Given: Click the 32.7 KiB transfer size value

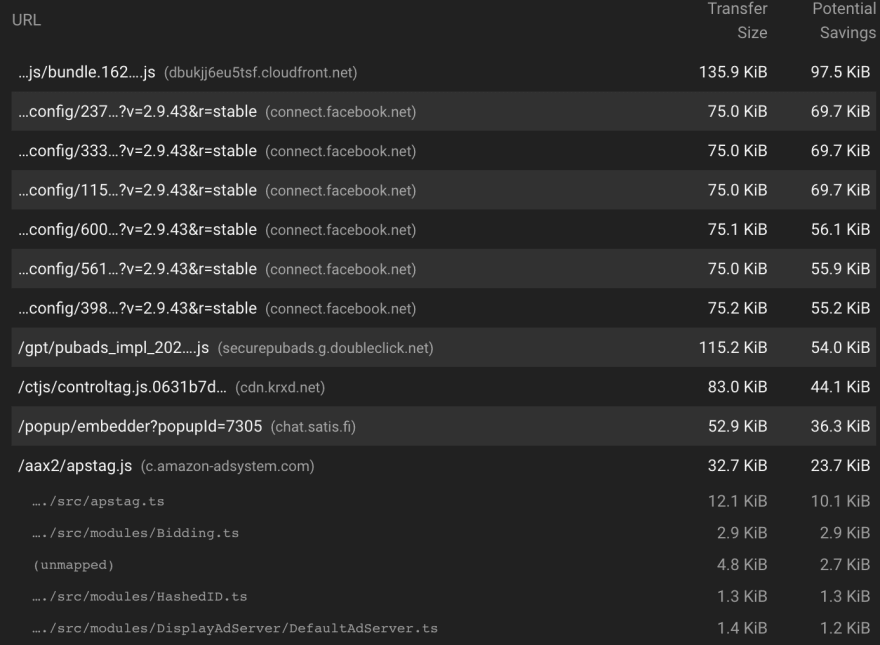Looking at the screenshot, I should 737,465.
